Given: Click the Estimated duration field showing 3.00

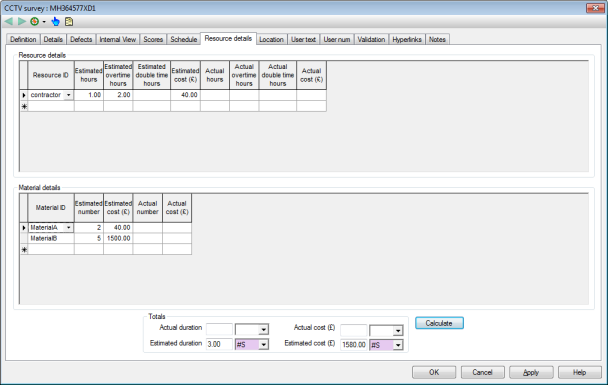Looking at the screenshot, I should click(219, 344).
